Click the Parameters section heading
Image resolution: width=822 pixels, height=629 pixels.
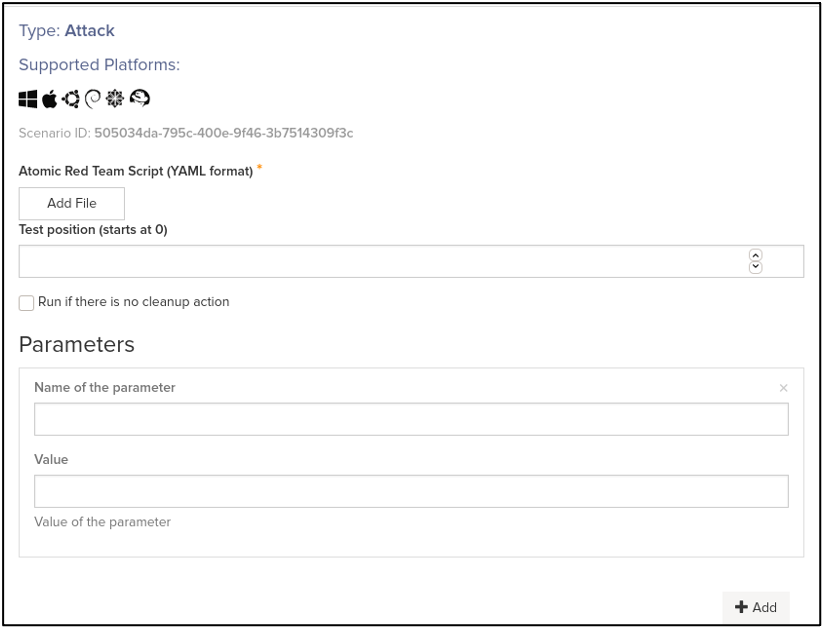coord(77,344)
